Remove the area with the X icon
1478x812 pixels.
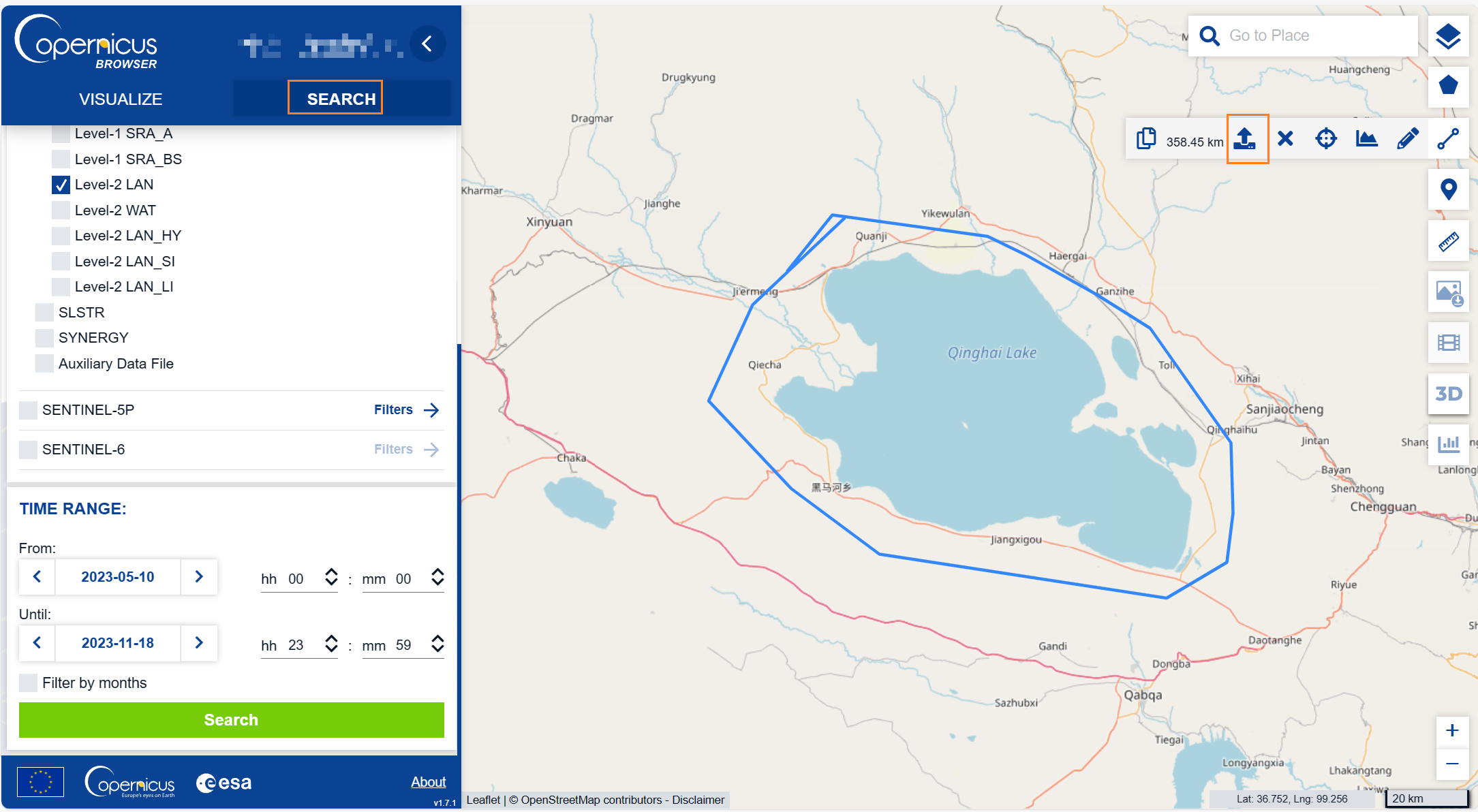tap(1285, 139)
